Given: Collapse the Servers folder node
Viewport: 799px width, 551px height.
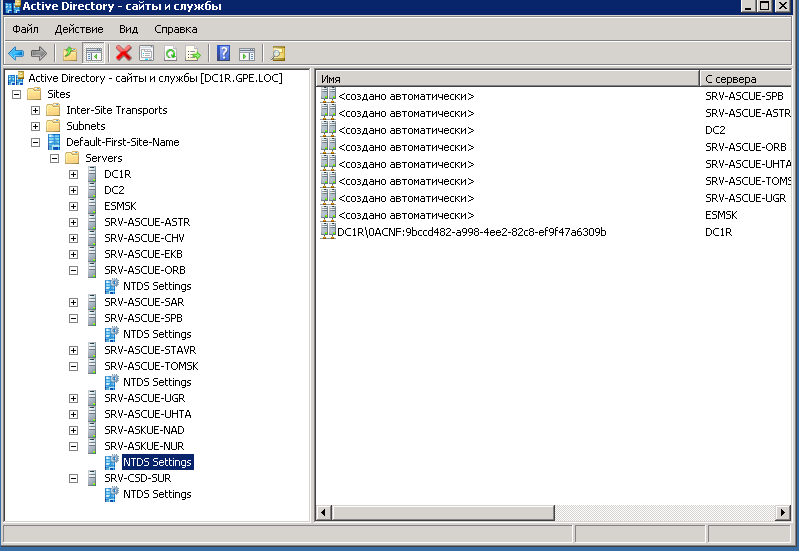Looking at the screenshot, I should 54,158.
